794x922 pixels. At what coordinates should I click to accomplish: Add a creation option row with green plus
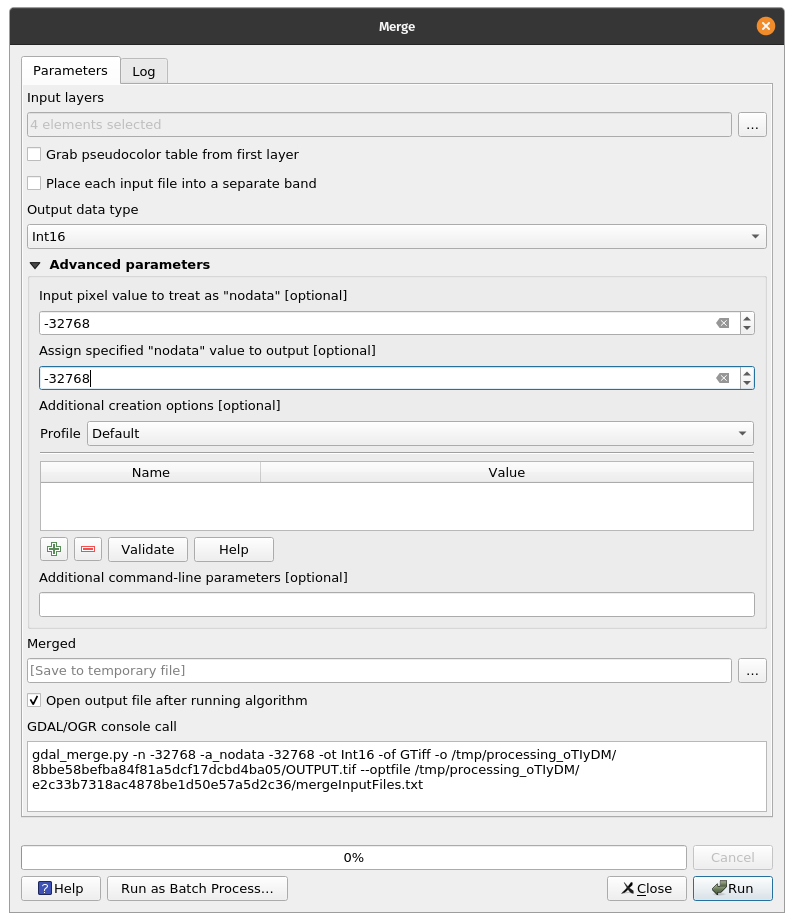(54, 549)
